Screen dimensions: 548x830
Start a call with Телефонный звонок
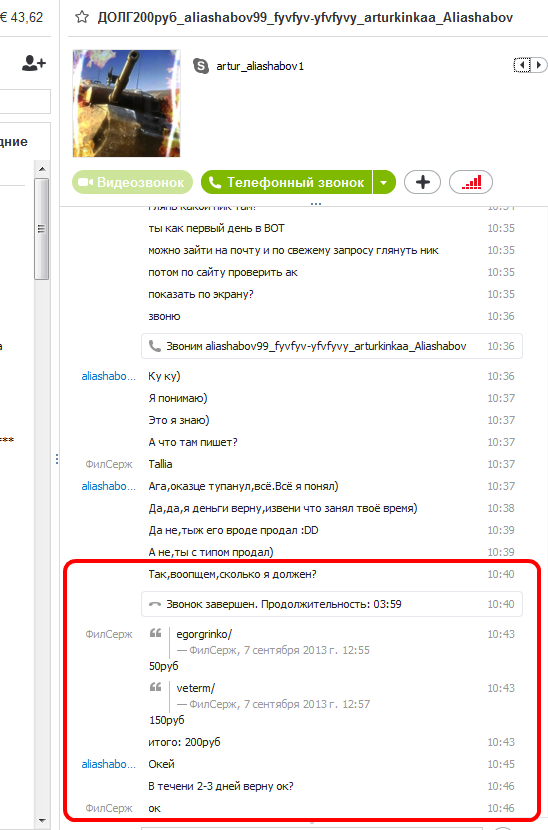click(x=286, y=182)
